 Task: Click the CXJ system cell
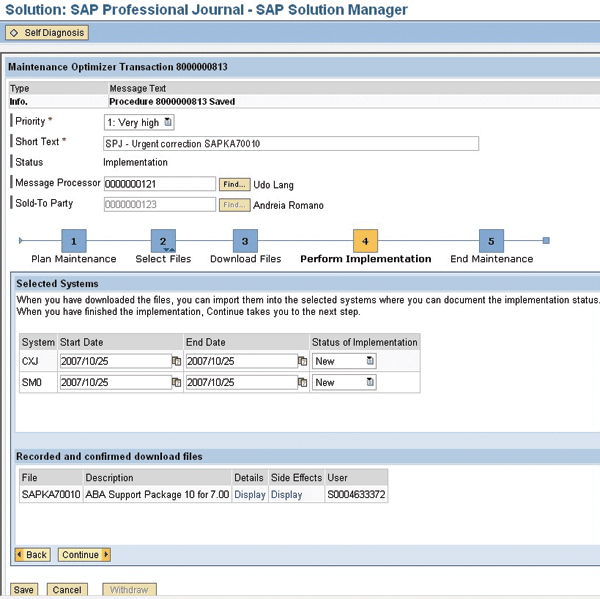point(38,361)
